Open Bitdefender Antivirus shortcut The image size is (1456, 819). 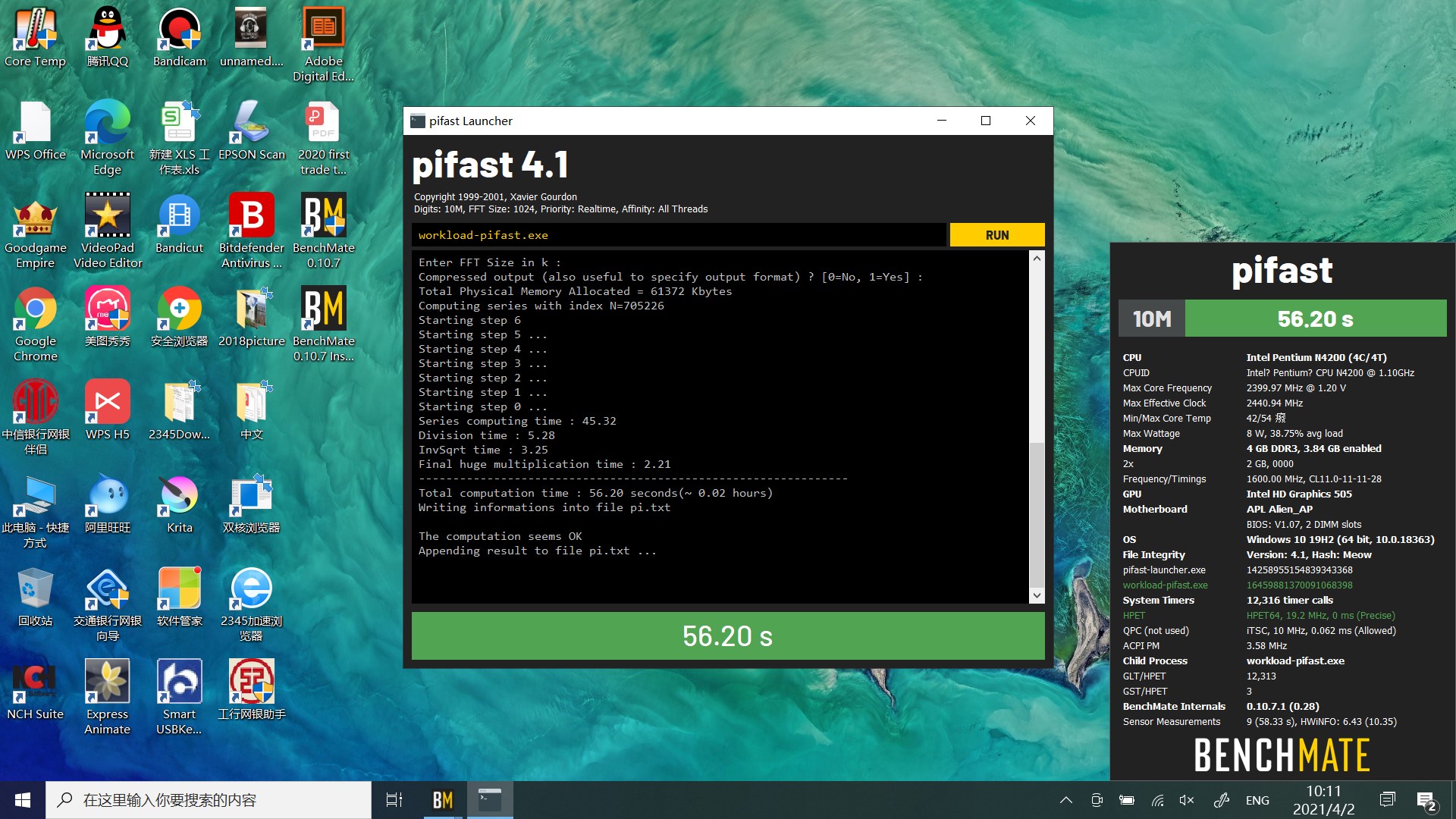252,231
